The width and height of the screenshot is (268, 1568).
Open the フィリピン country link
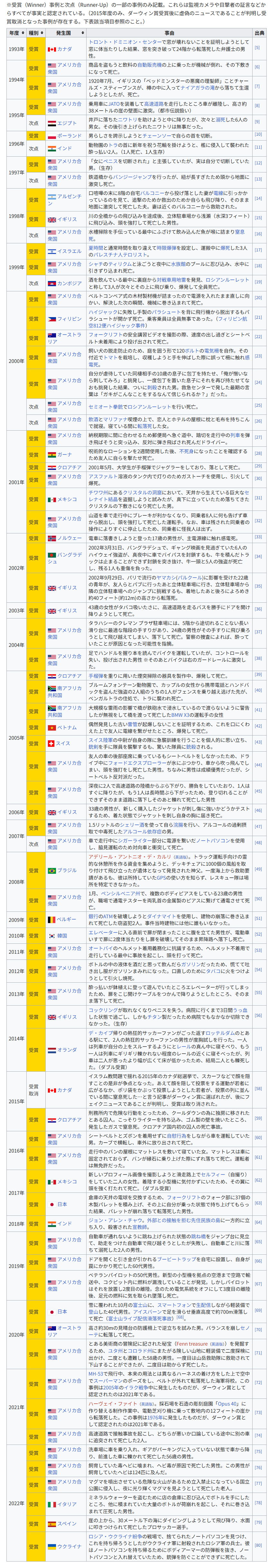point(69,318)
